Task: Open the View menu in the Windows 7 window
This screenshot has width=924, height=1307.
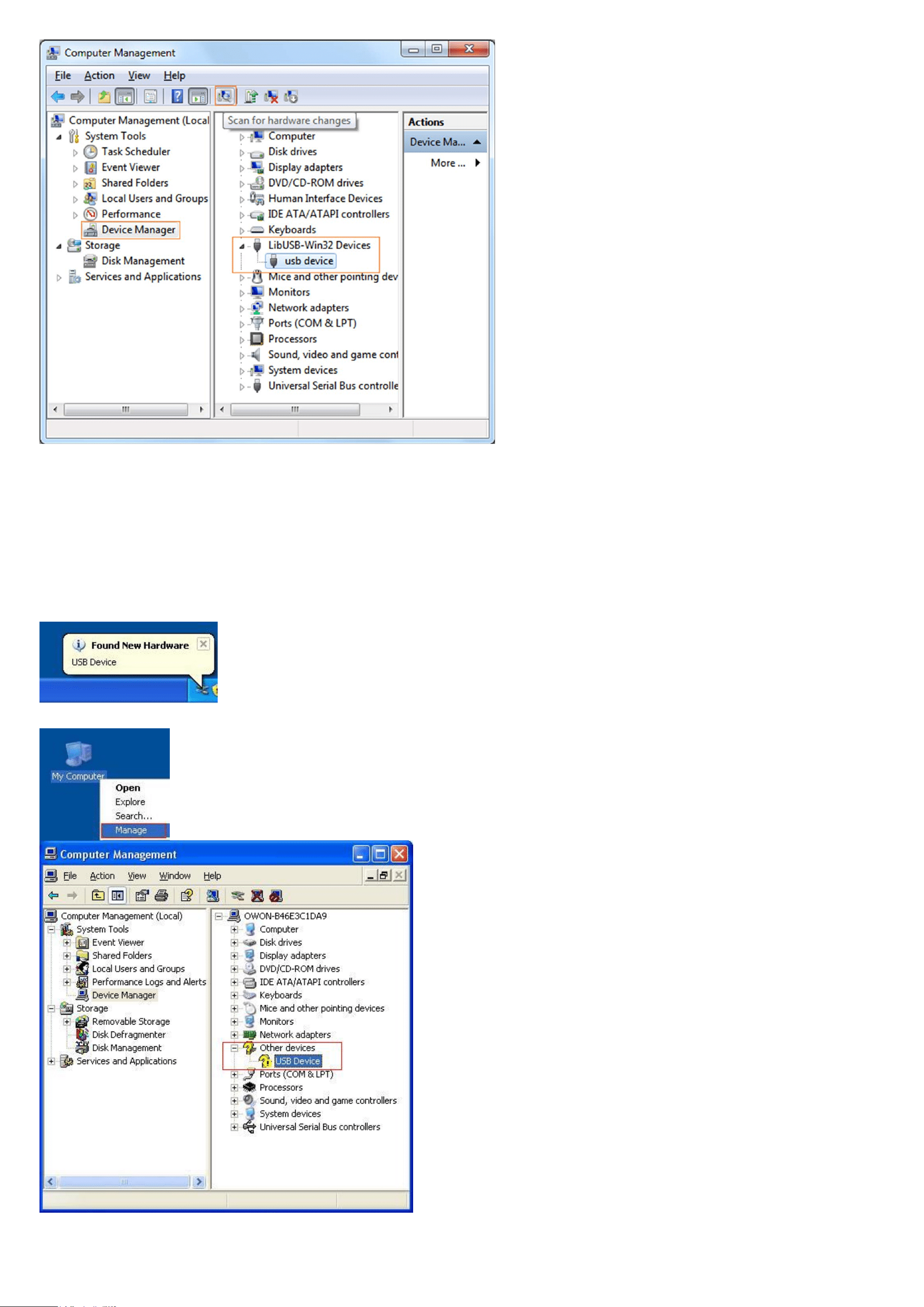Action: 139,75
